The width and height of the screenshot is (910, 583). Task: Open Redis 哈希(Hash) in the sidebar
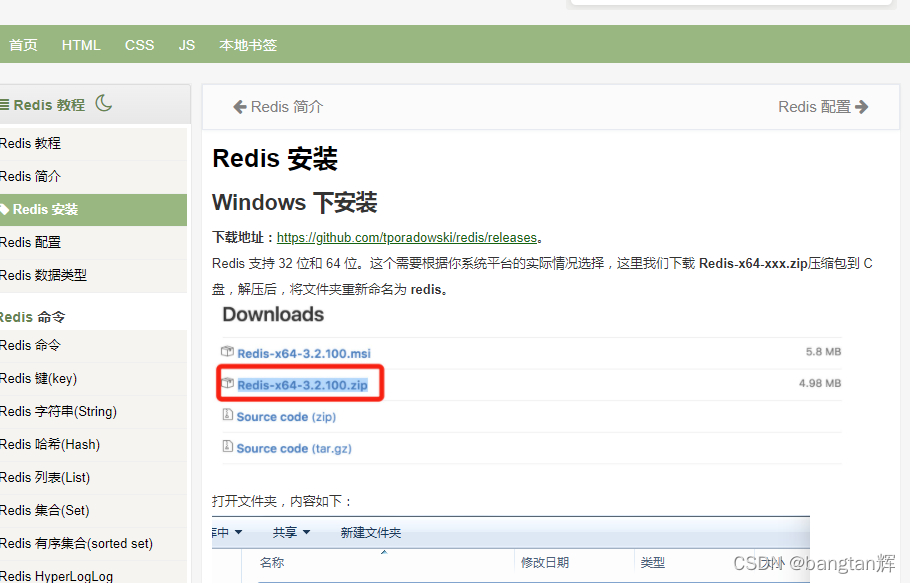click(93, 444)
